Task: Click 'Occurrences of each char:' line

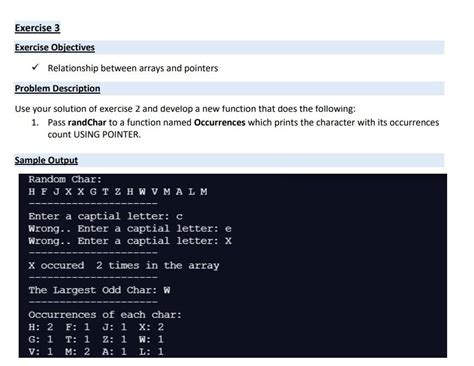Action: pyautogui.click(x=105, y=315)
